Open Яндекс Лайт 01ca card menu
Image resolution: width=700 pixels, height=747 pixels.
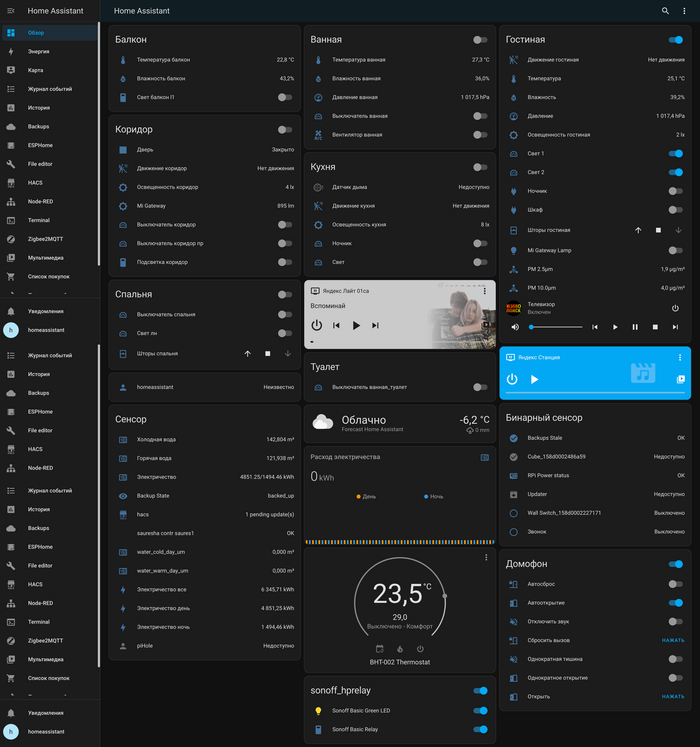point(485,291)
